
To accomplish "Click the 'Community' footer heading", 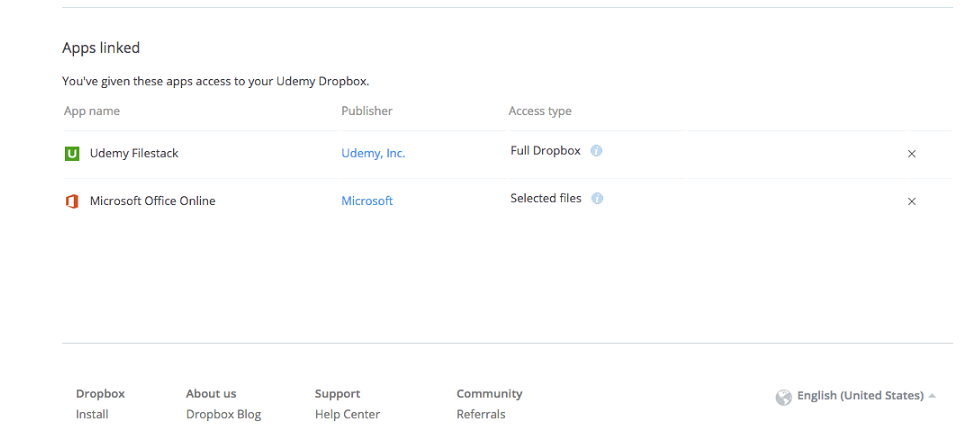I will 489,393.
